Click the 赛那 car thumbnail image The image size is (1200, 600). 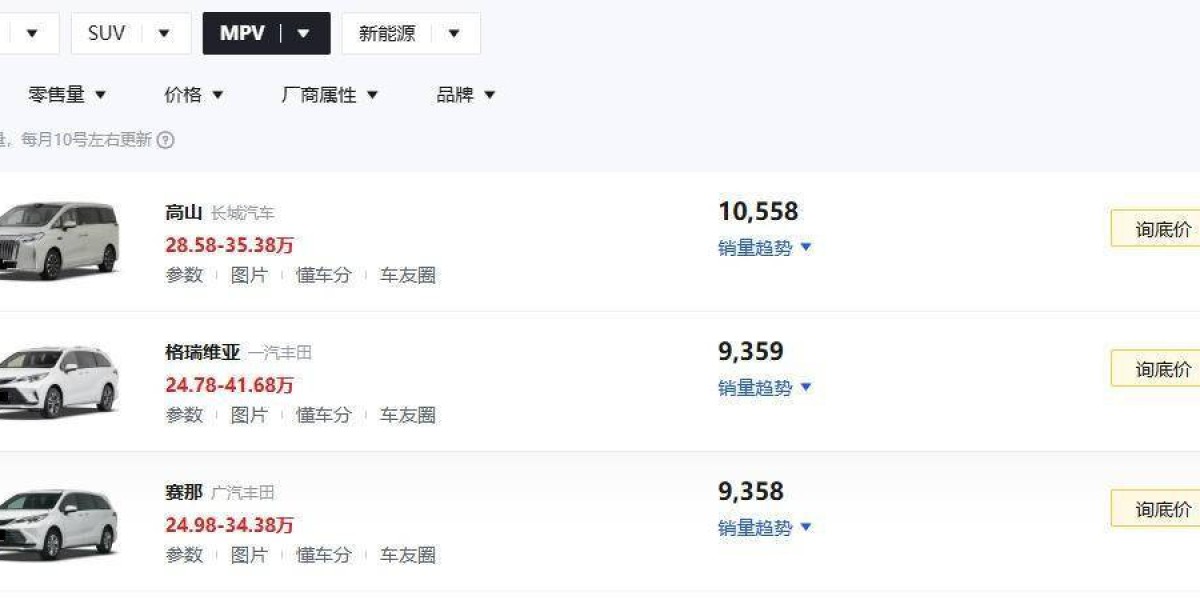pyautogui.click(x=58, y=523)
